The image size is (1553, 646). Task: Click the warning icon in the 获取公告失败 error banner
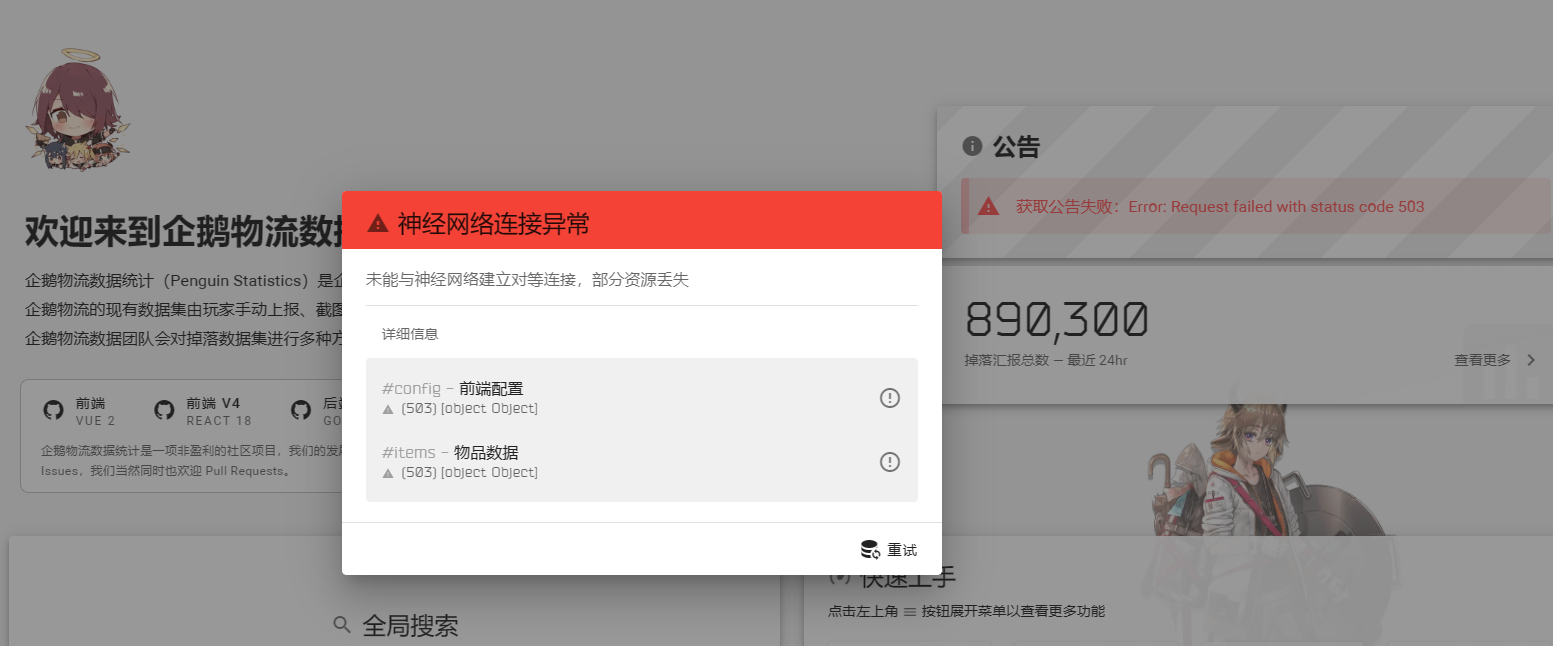[988, 206]
